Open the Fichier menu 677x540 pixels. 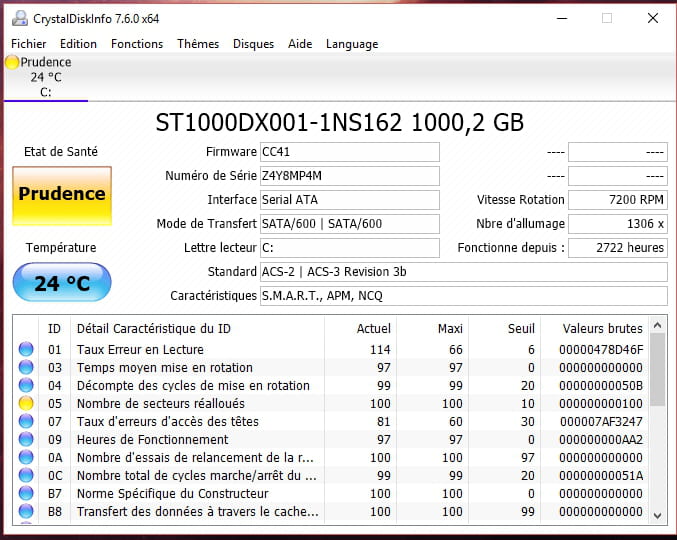(x=28, y=44)
